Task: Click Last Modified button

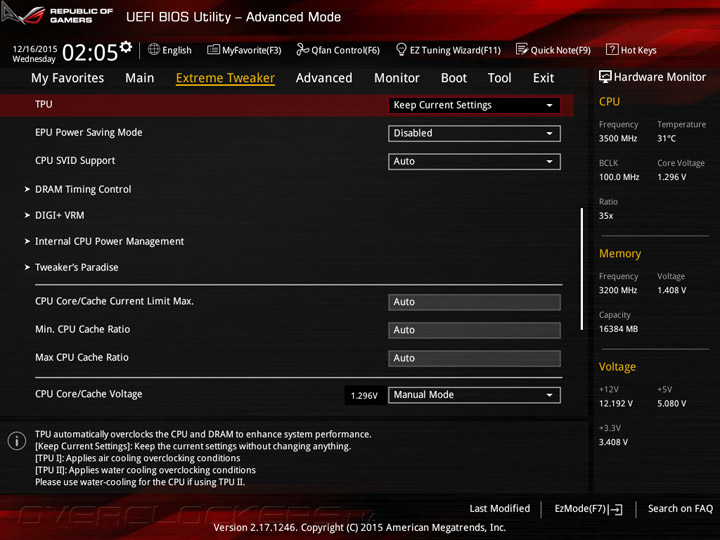Action: (500, 509)
